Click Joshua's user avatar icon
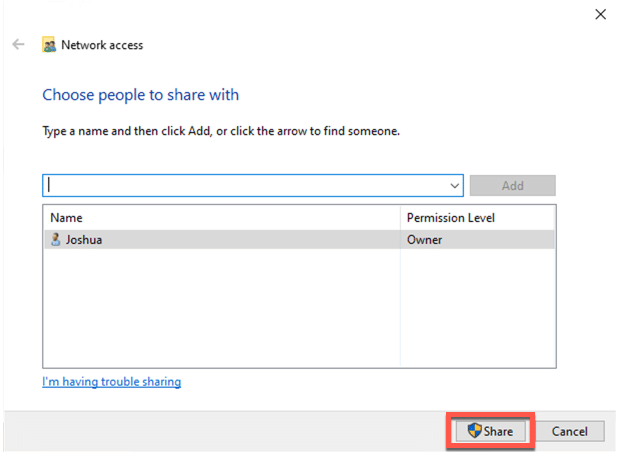This screenshot has width=621, height=457. click(x=56, y=240)
